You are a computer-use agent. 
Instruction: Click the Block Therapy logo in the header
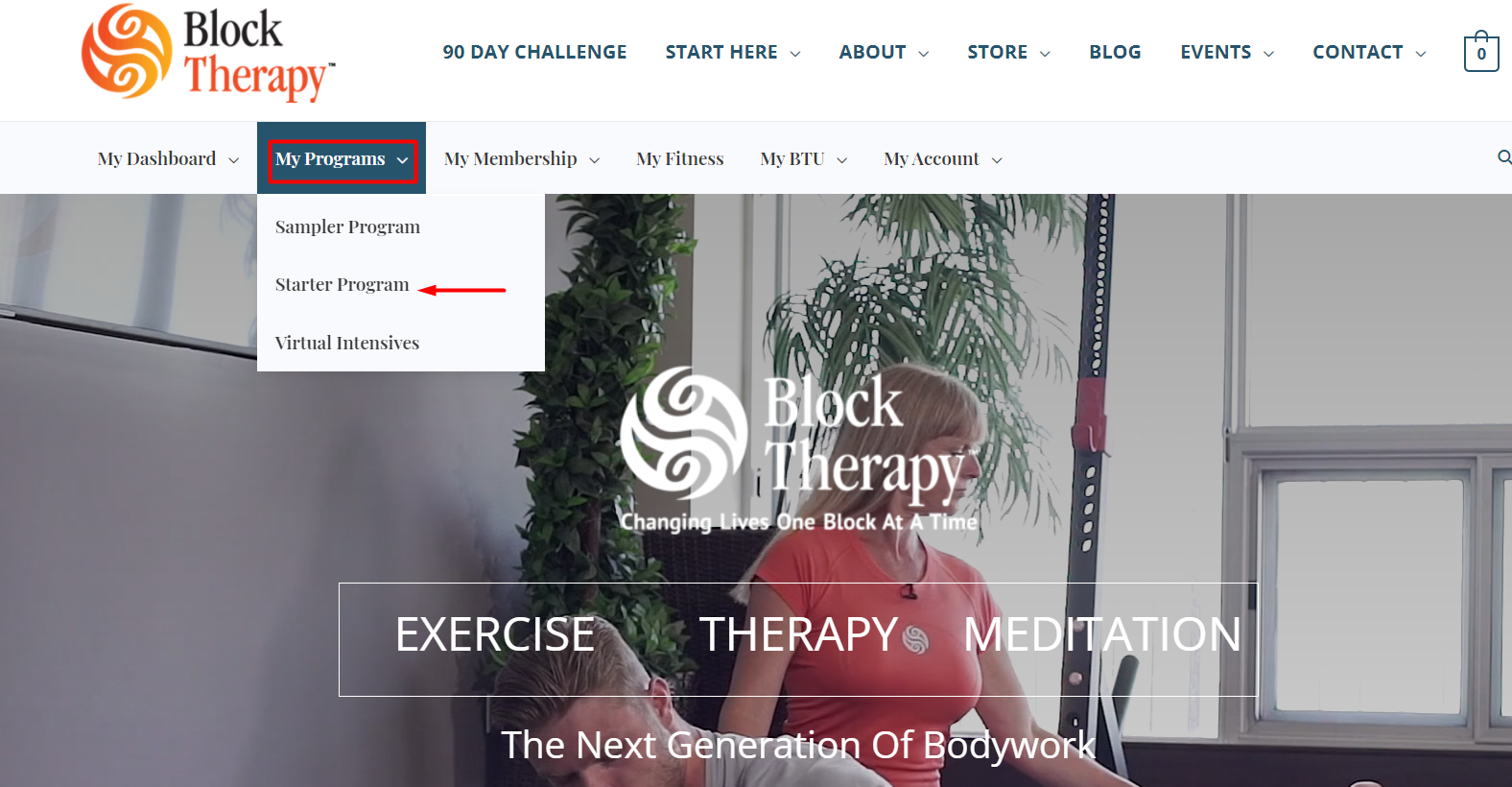click(x=208, y=54)
